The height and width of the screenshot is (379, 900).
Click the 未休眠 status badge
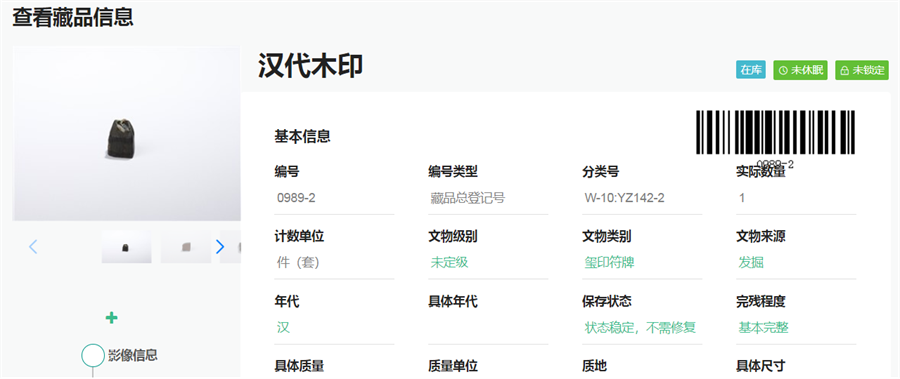coord(800,70)
